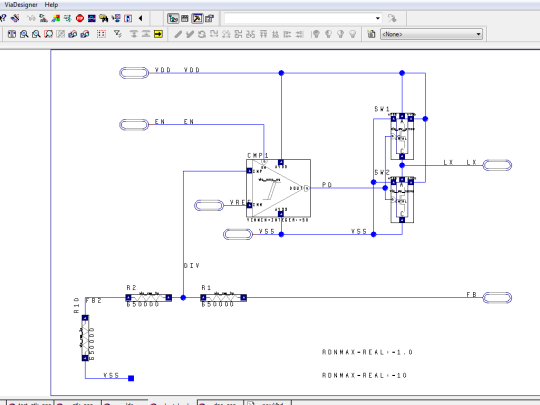Click the grayed pencil edit icon
This screenshot has height=405, width=540.
(x=178, y=34)
